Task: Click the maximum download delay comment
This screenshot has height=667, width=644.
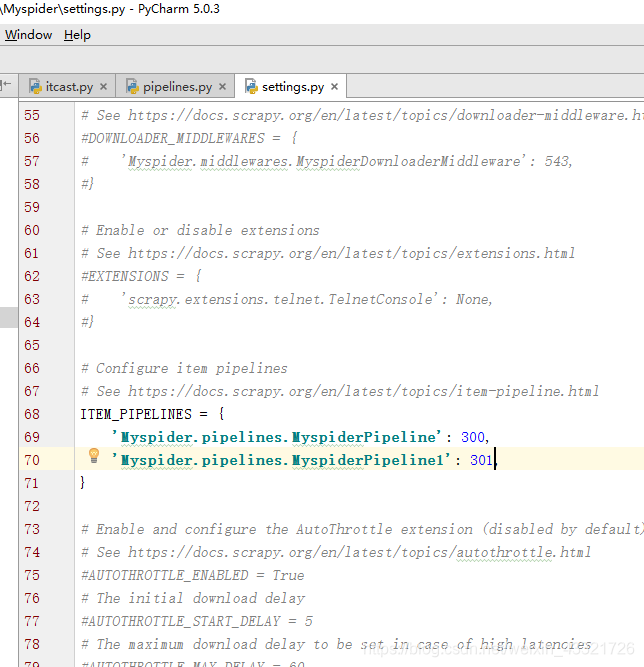Action: pos(336,644)
